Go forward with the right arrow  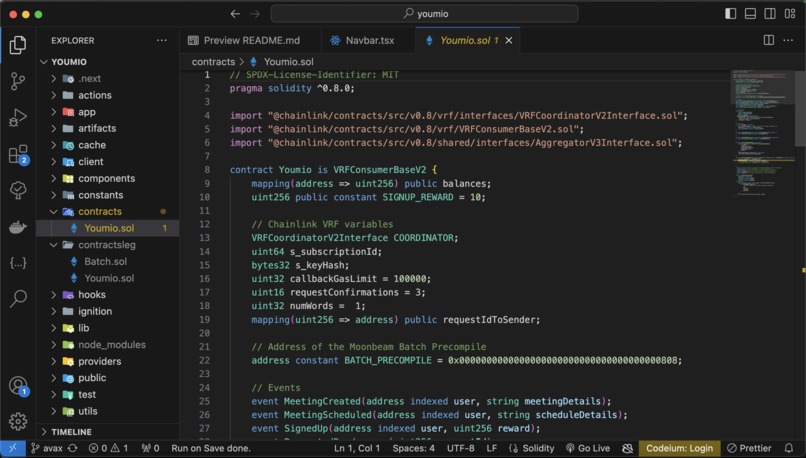(255, 14)
